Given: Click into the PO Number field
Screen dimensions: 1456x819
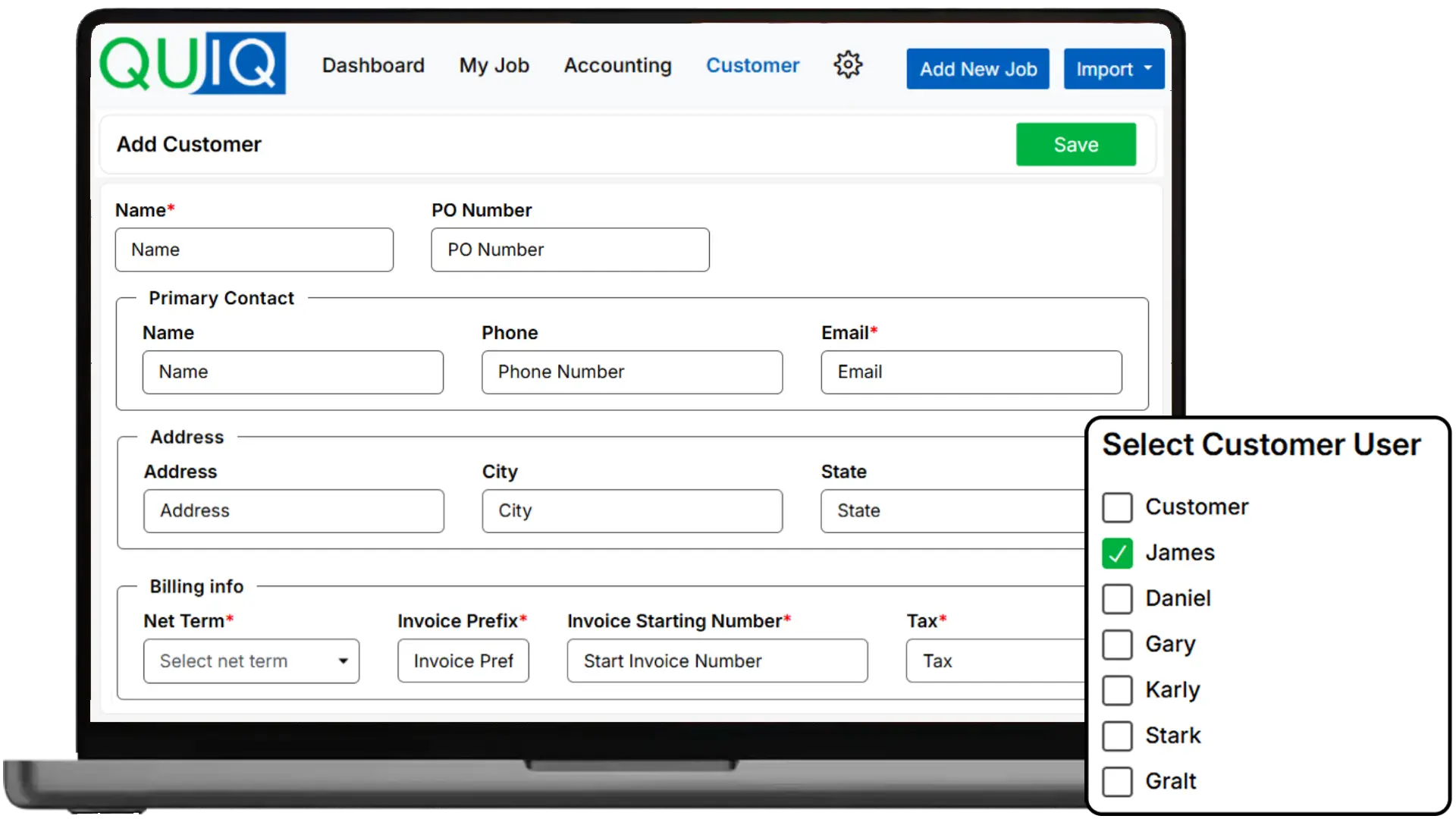Looking at the screenshot, I should pyautogui.click(x=570, y=249).
